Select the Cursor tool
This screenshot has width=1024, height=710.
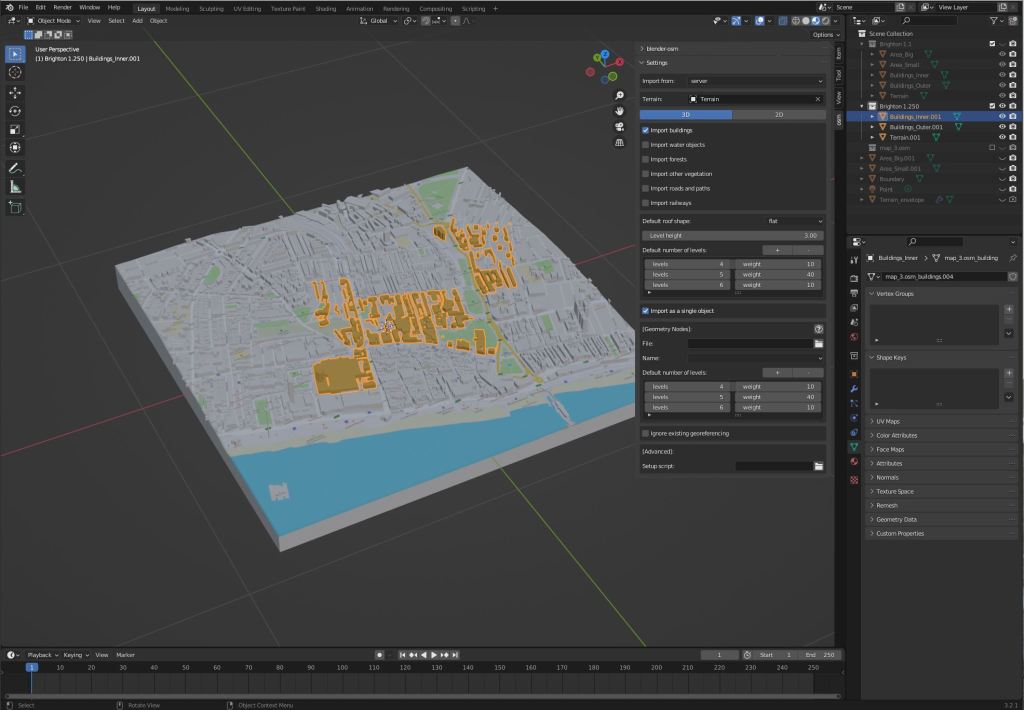pyautogui.click(x=15, y=72)
